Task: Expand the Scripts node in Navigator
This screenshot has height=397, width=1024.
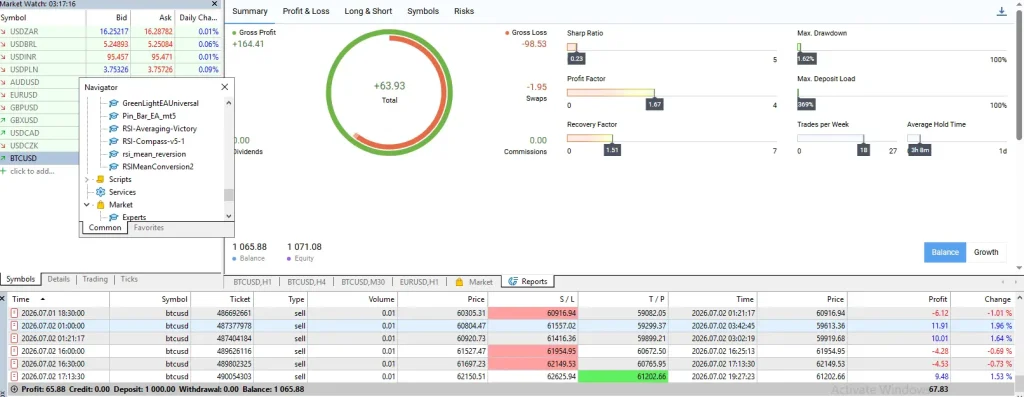Action: pos(88,179)
